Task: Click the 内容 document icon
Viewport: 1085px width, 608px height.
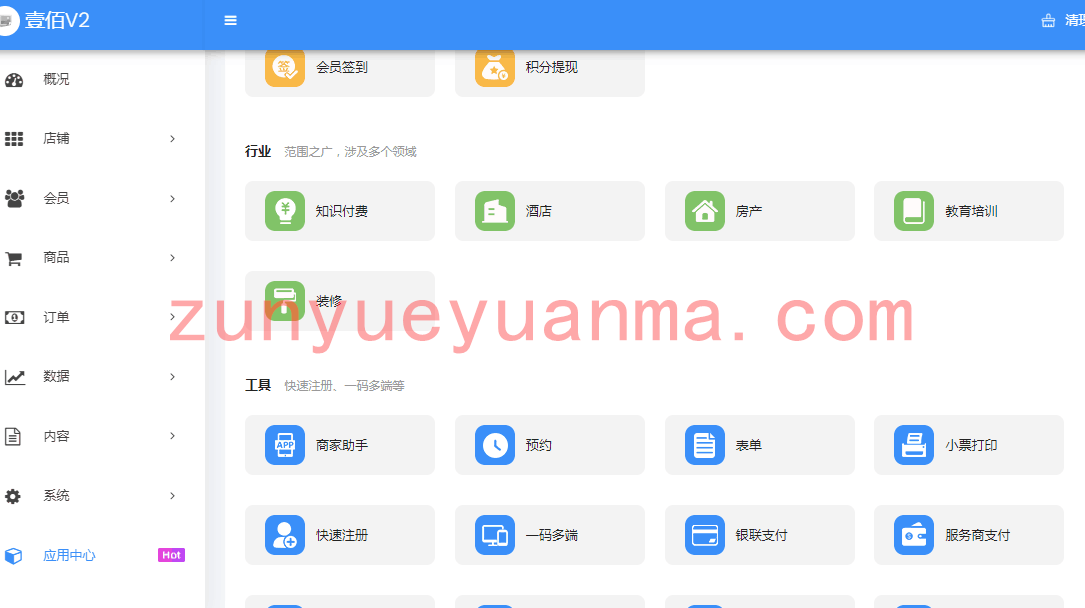Action: (x=13, y=436)
